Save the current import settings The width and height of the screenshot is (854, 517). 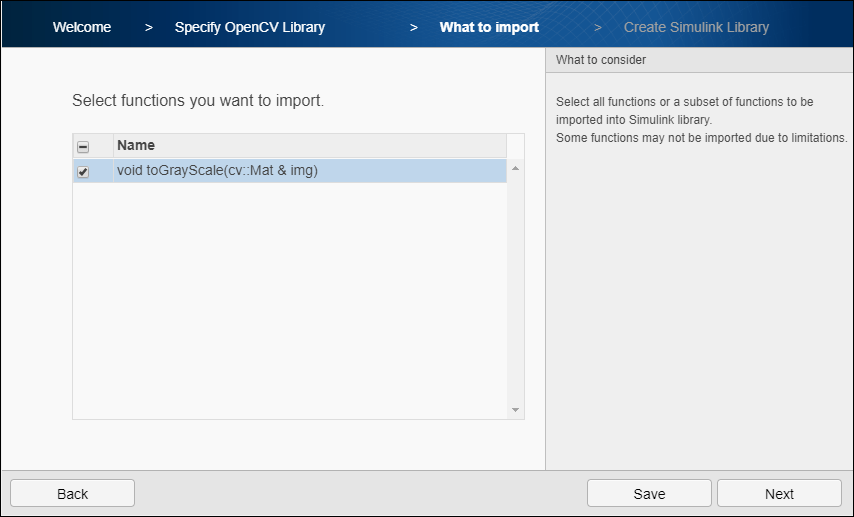click(649, 493)
